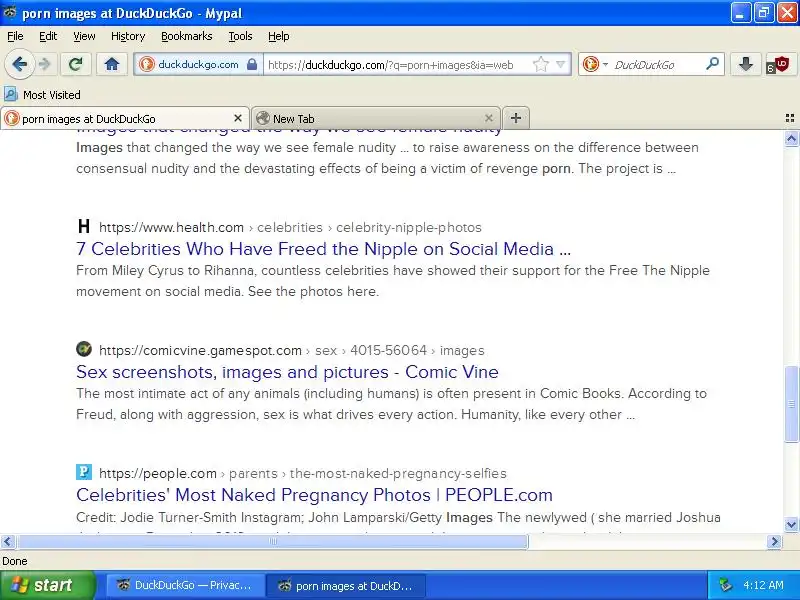Click the People.com P favicon
This screenshot has width=800, height=600.
[x=84, y=472]
